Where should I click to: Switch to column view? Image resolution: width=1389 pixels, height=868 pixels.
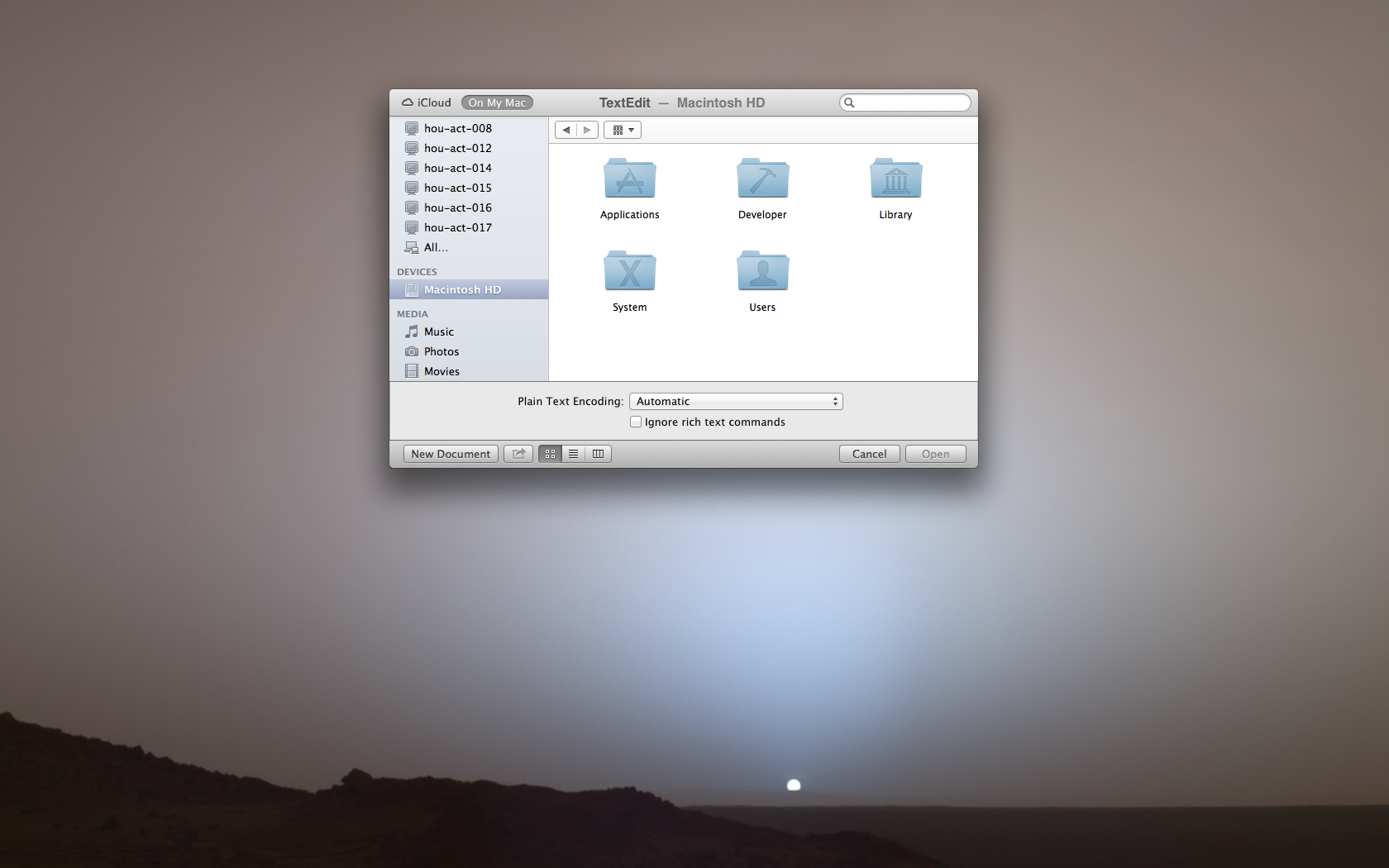598,454
